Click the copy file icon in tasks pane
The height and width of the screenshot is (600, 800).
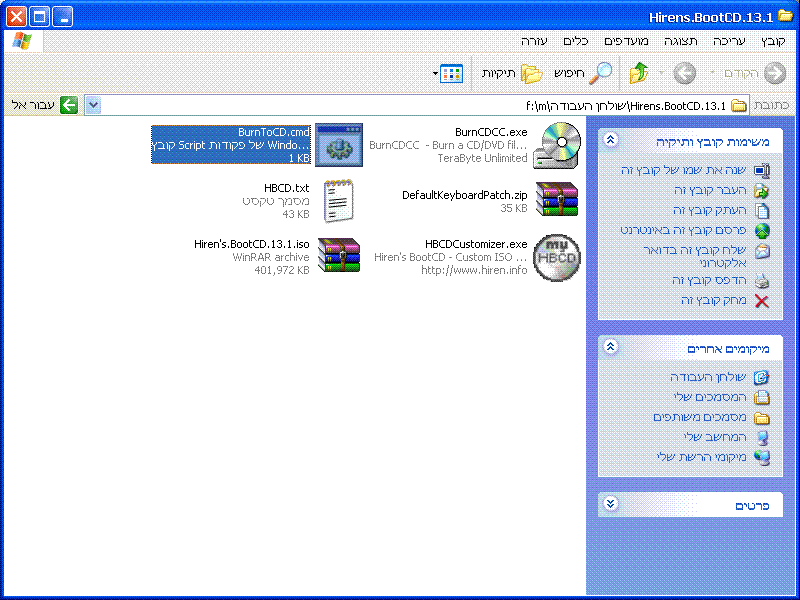(x=762, y=210)
